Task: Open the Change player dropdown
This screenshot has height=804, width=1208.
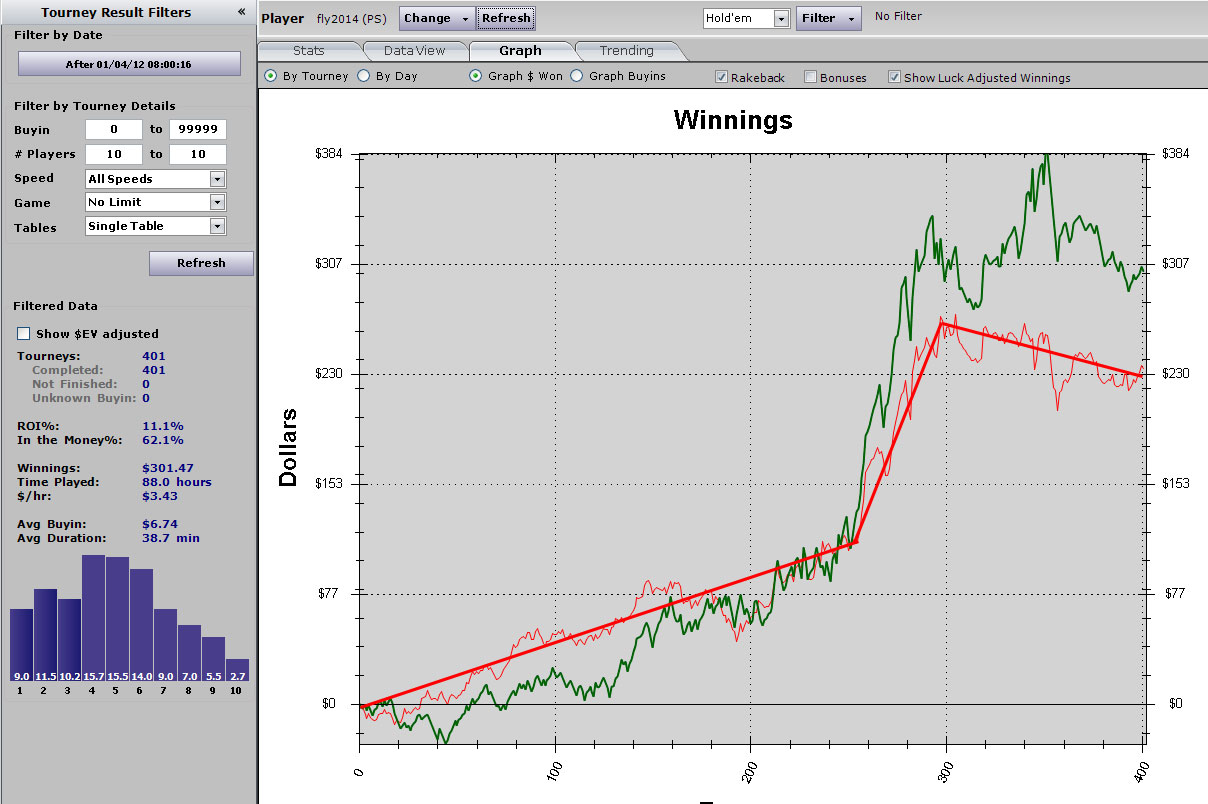Action: coord(437,18)
